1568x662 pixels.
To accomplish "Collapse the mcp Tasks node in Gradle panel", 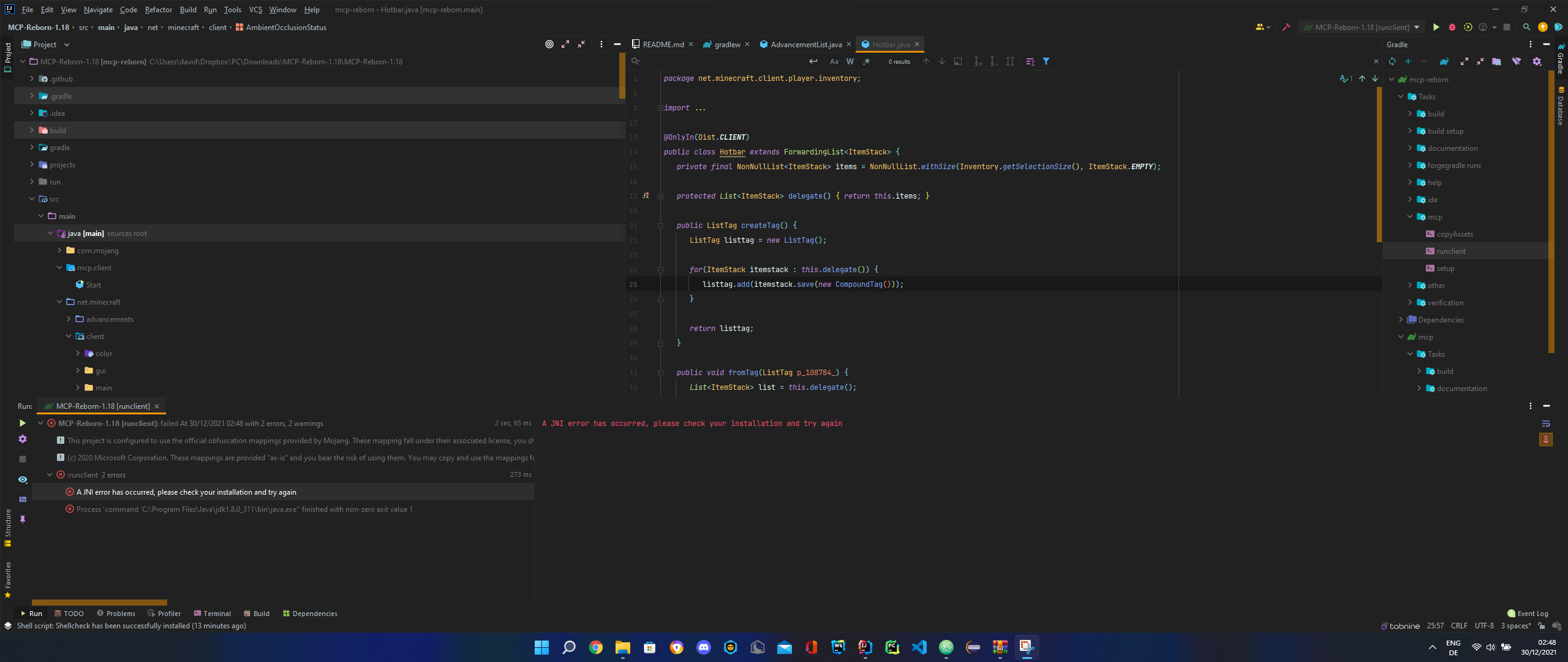I will tap(1410, 354).
